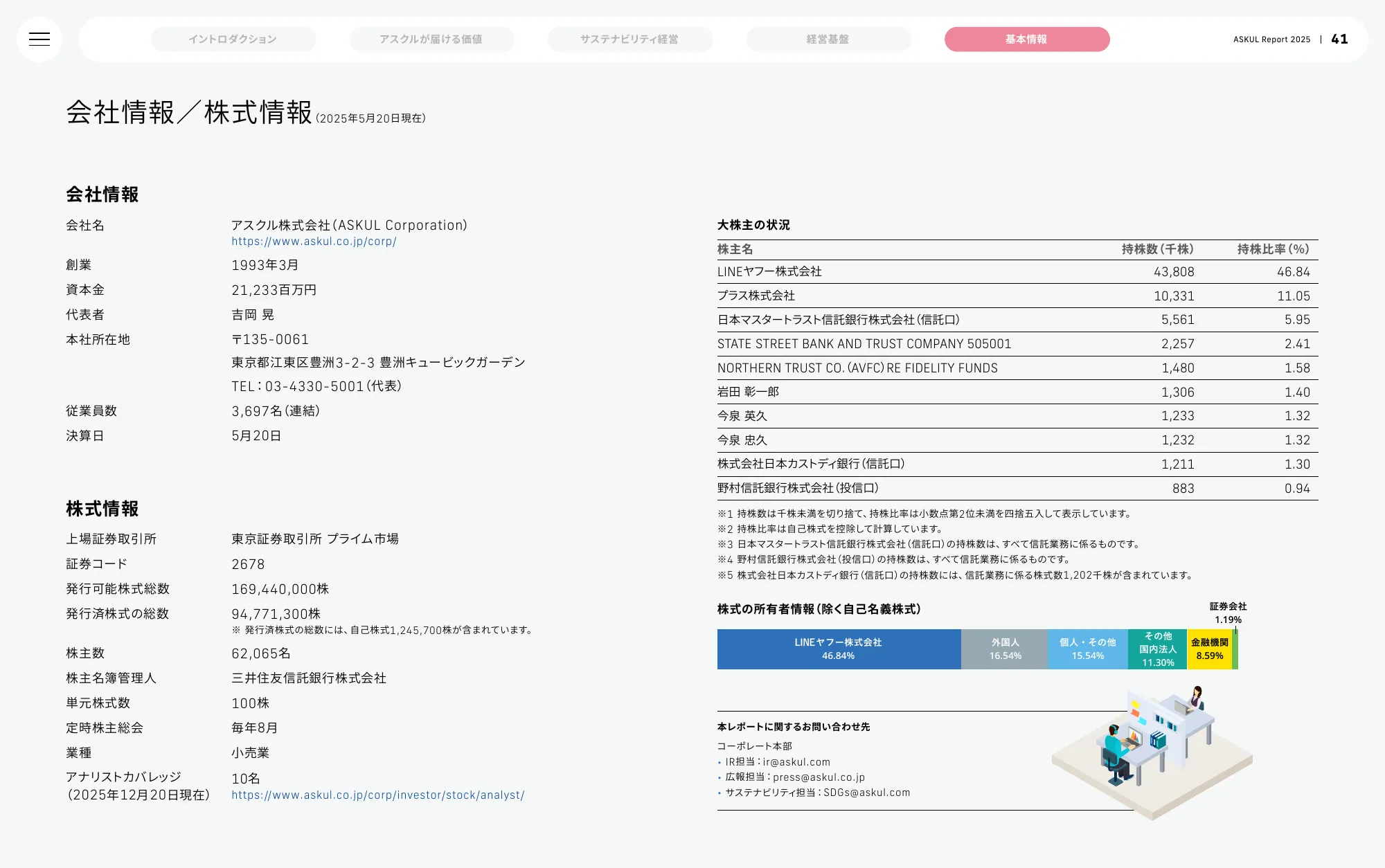Open the IR contact email ir@askul.com
The height and width of the screenshot is (868, 1385).
pos(796,761)
